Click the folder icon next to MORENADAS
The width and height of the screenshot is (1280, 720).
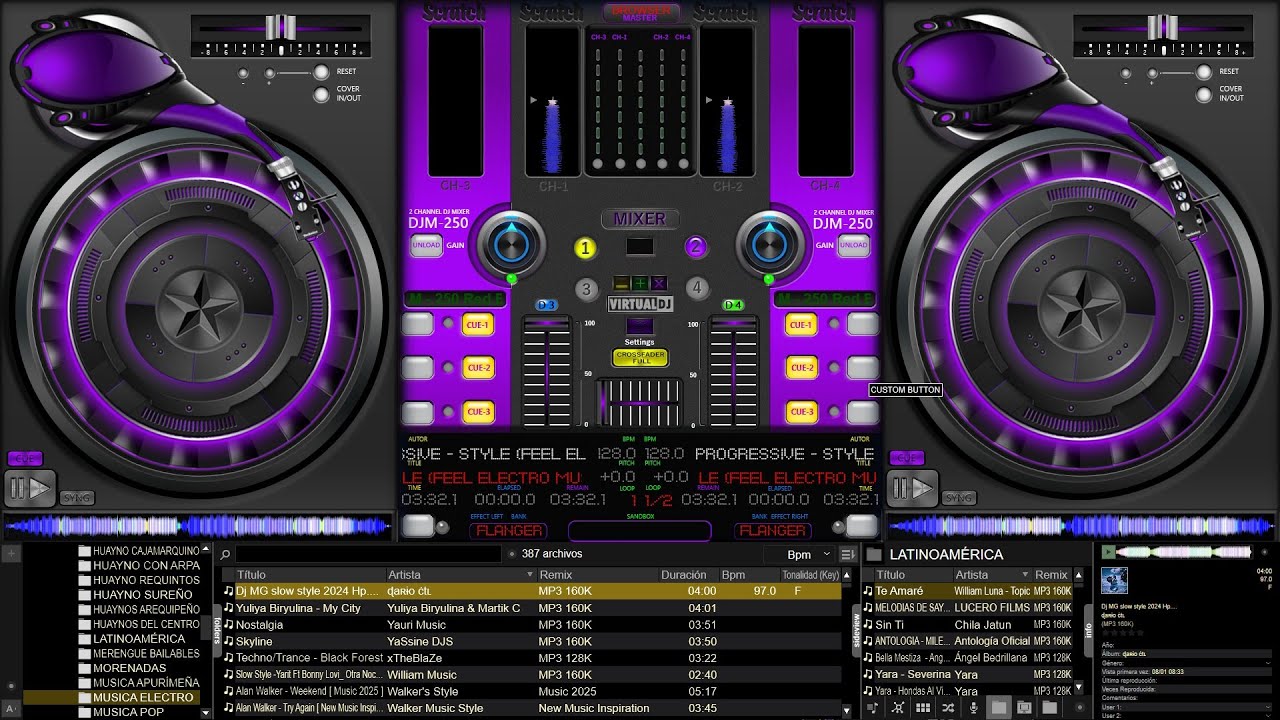[x=85, y=668]
